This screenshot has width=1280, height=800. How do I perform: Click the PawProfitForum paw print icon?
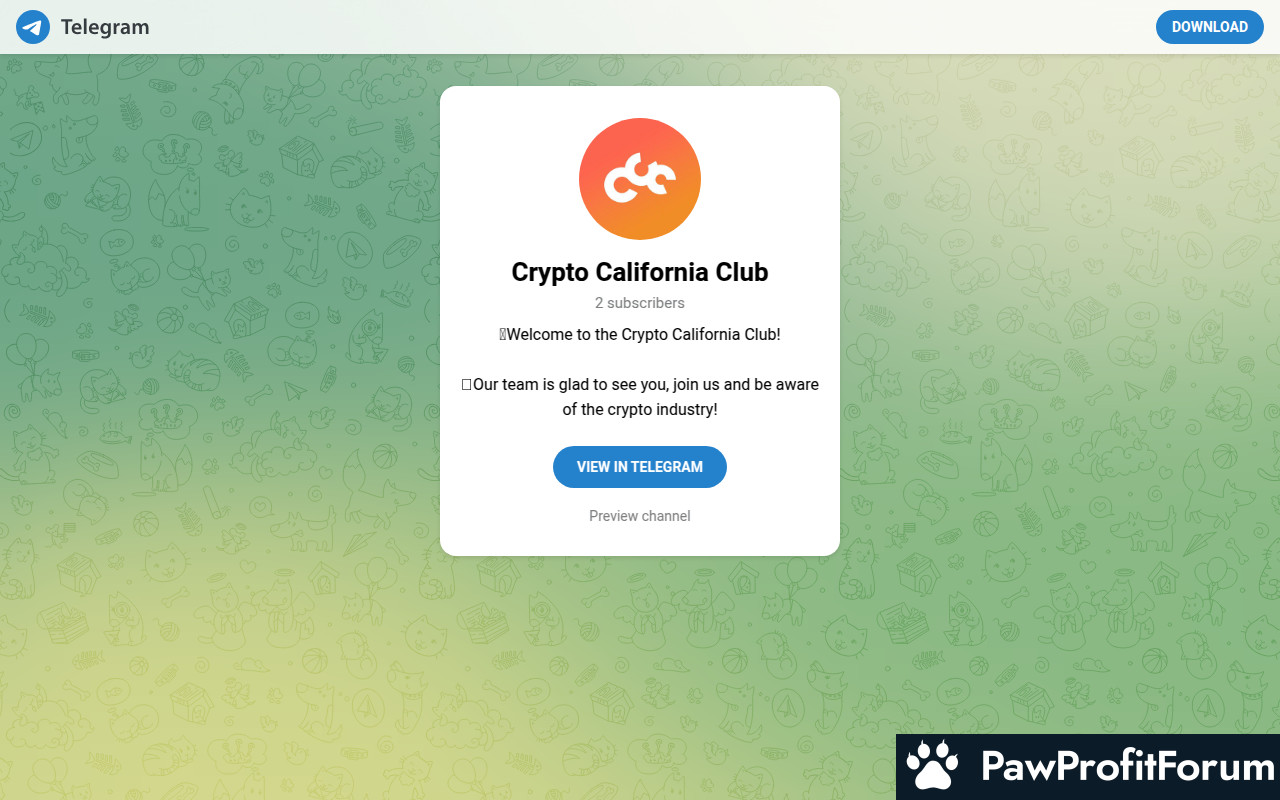pyautogui.click(x=932, y=767)
